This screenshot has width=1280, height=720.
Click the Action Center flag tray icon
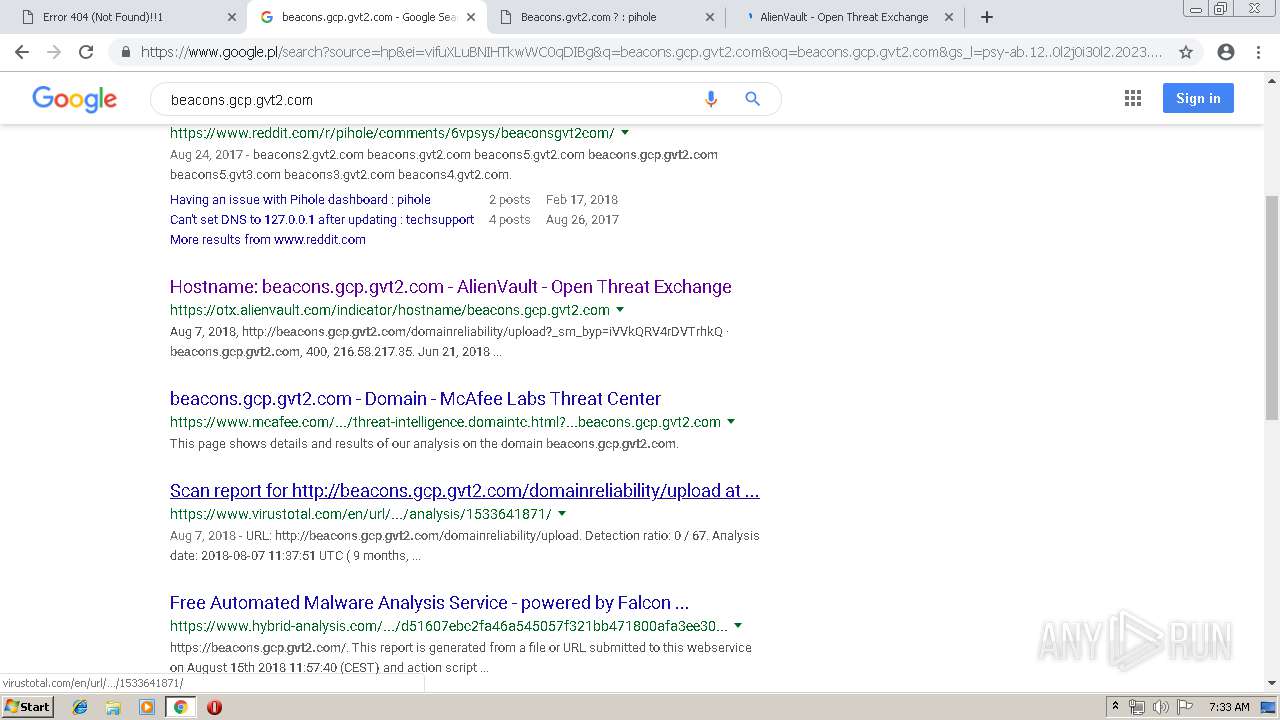1184,707
